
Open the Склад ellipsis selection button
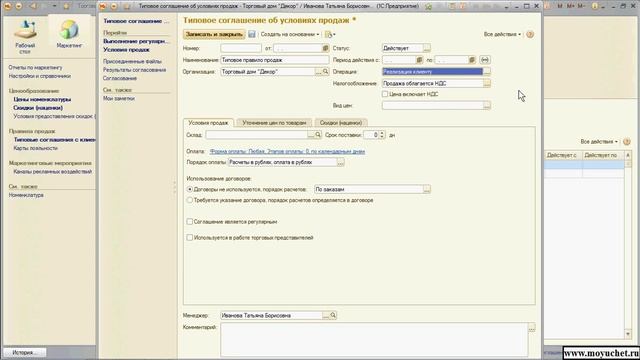(x=311, y=135)
